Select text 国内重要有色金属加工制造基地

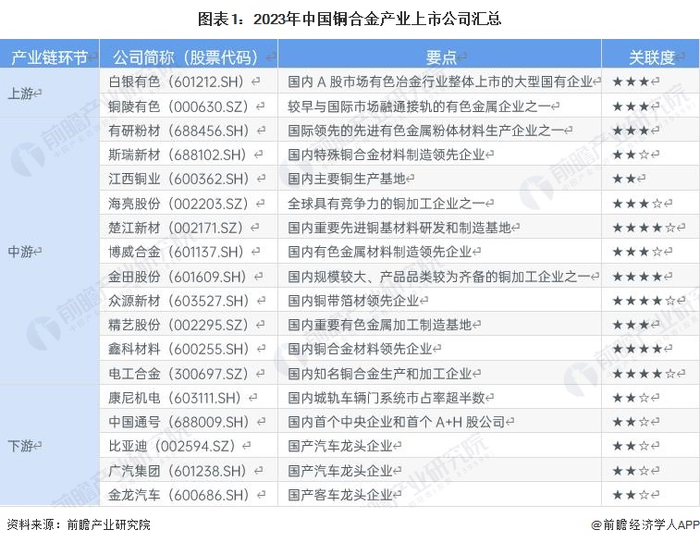coord(380,325)
